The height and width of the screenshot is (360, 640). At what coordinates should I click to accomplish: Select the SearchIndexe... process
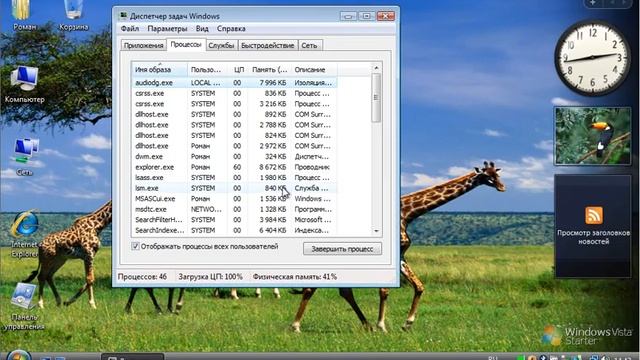(x=234, y=230)
